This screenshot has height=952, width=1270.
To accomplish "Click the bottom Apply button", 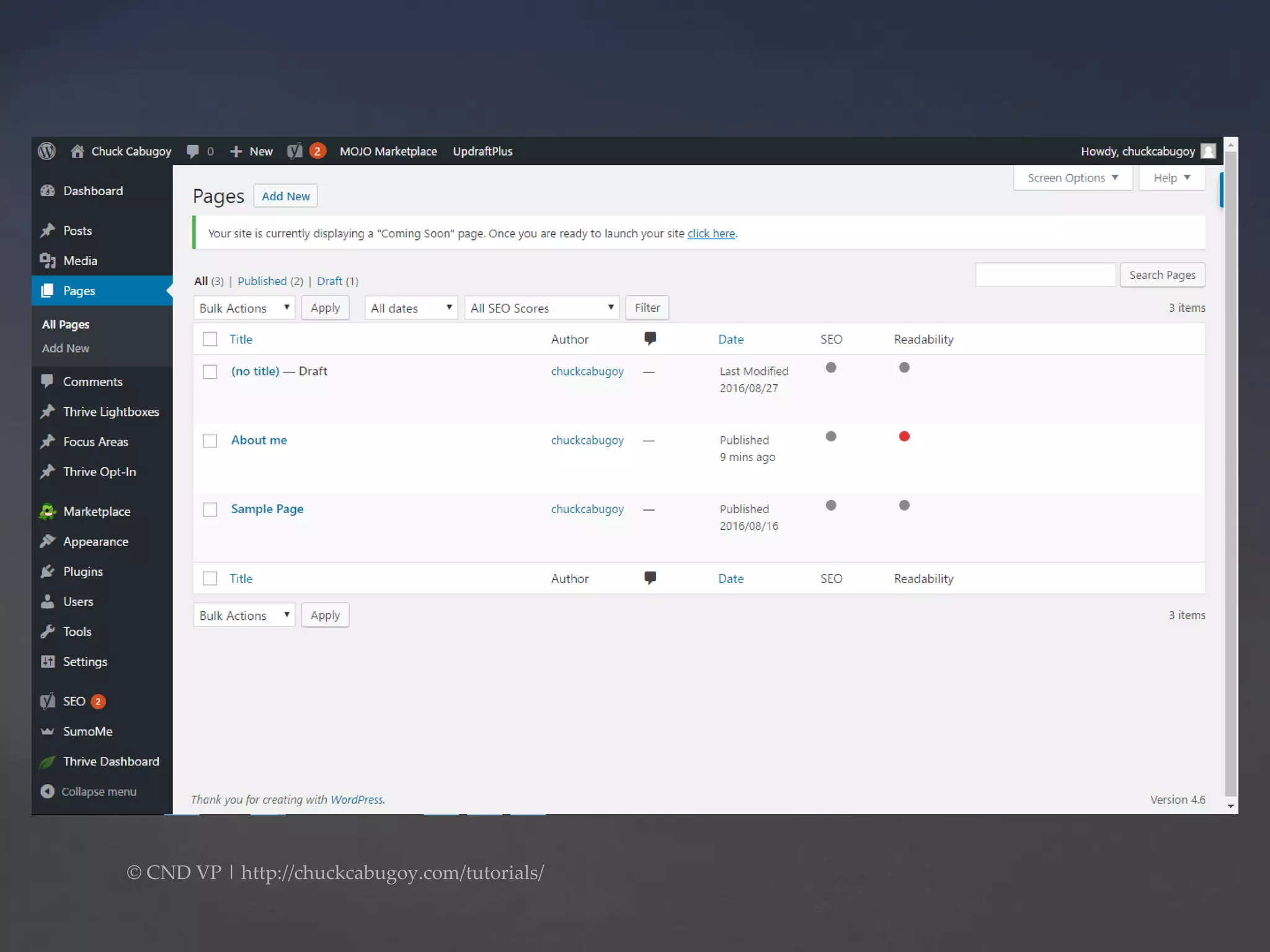I will [325, 615].
